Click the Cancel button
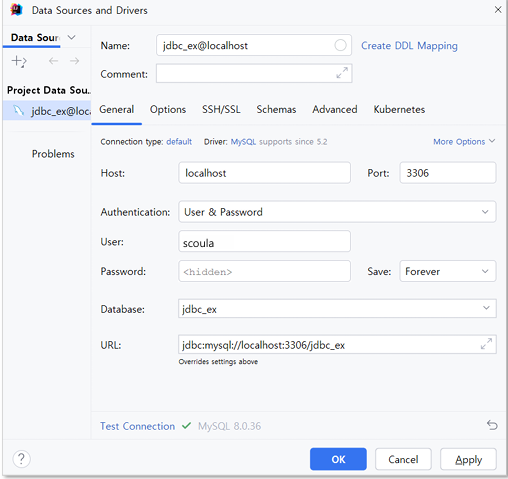 [403, 459]
